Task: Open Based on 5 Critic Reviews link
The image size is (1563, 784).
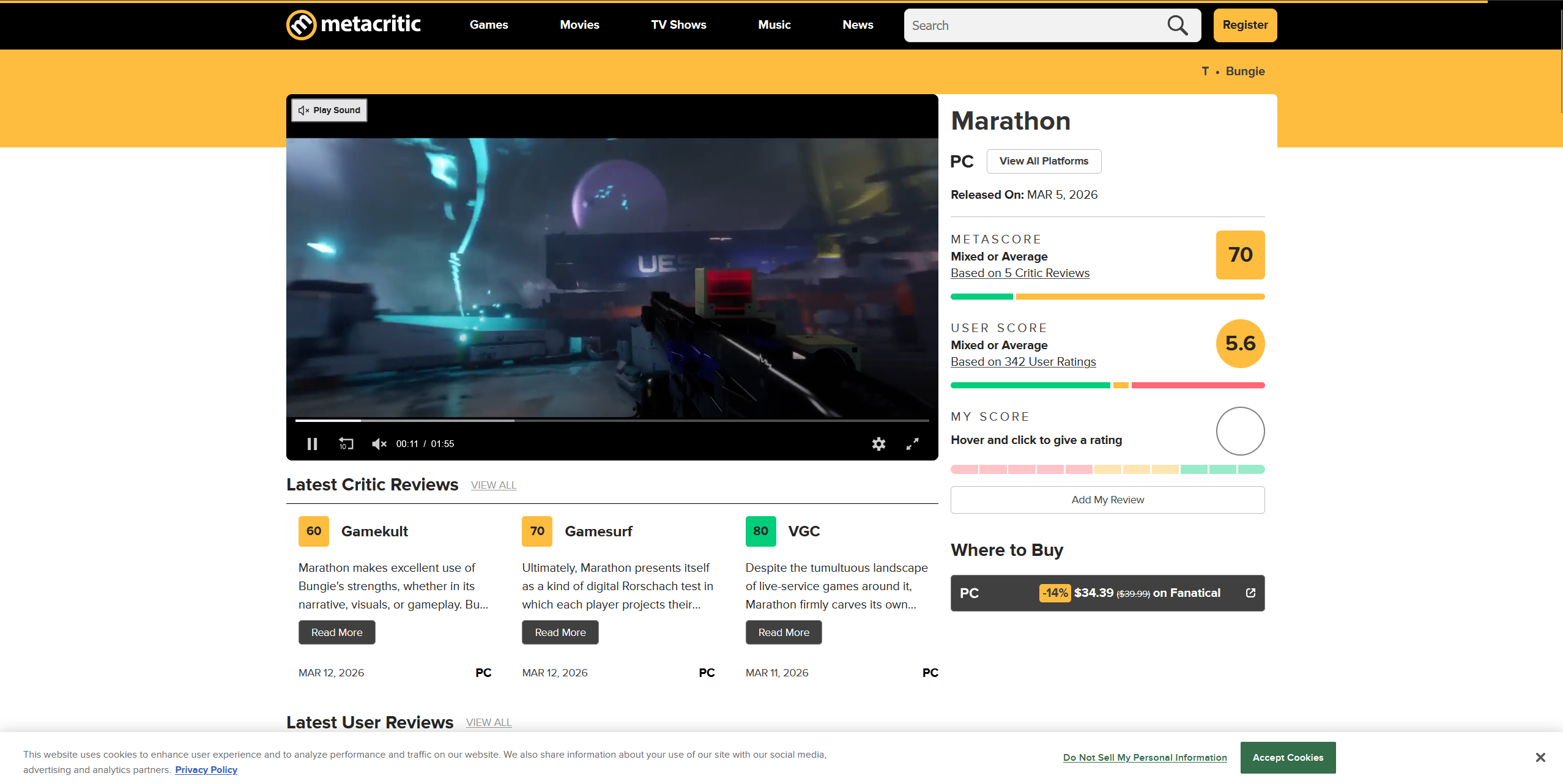Action: (x=1020, y=273)
